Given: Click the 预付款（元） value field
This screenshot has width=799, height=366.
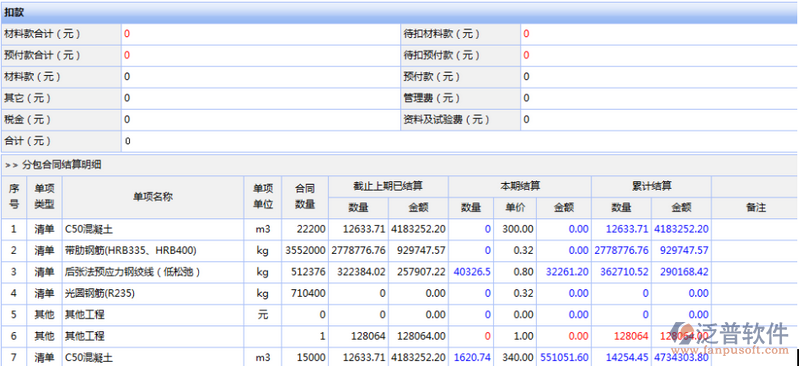Looking at the screenshot, I should point(659,77).
